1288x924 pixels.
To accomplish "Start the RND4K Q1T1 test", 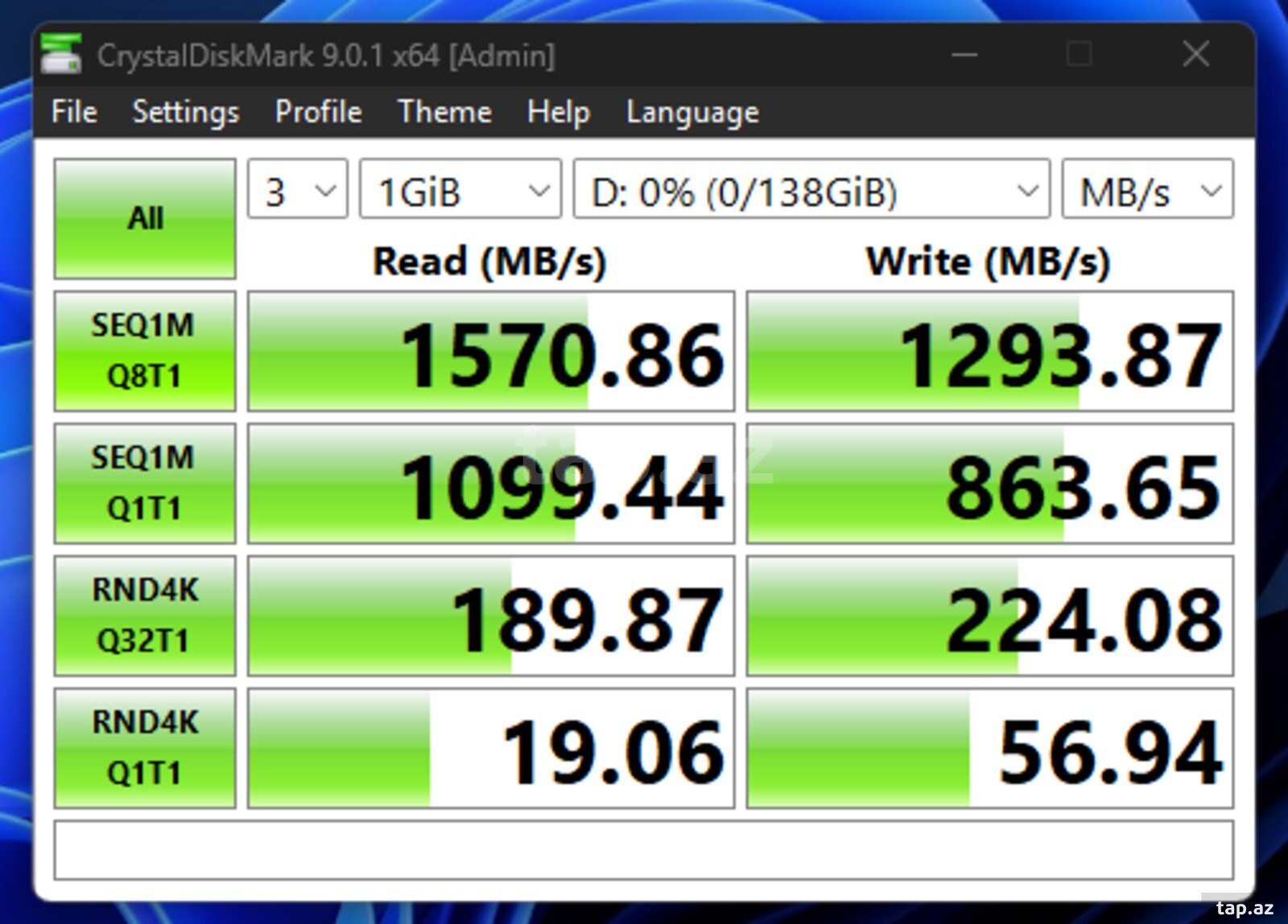I will click(x=145, y=748).
